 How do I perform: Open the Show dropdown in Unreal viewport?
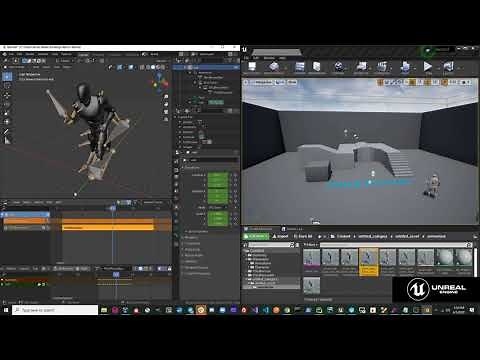[x=292, y=82]
